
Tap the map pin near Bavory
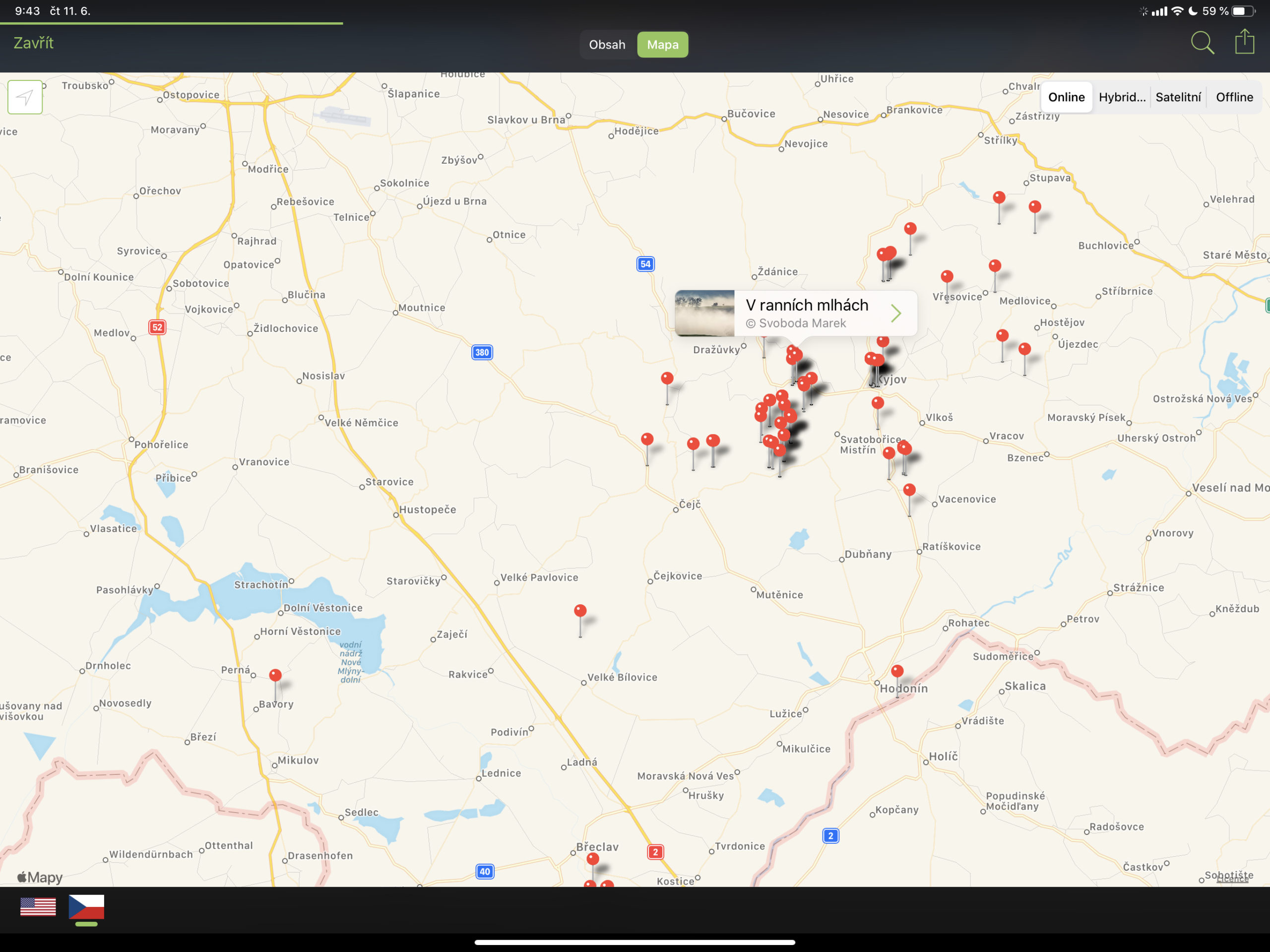click(x=276, y=676)
